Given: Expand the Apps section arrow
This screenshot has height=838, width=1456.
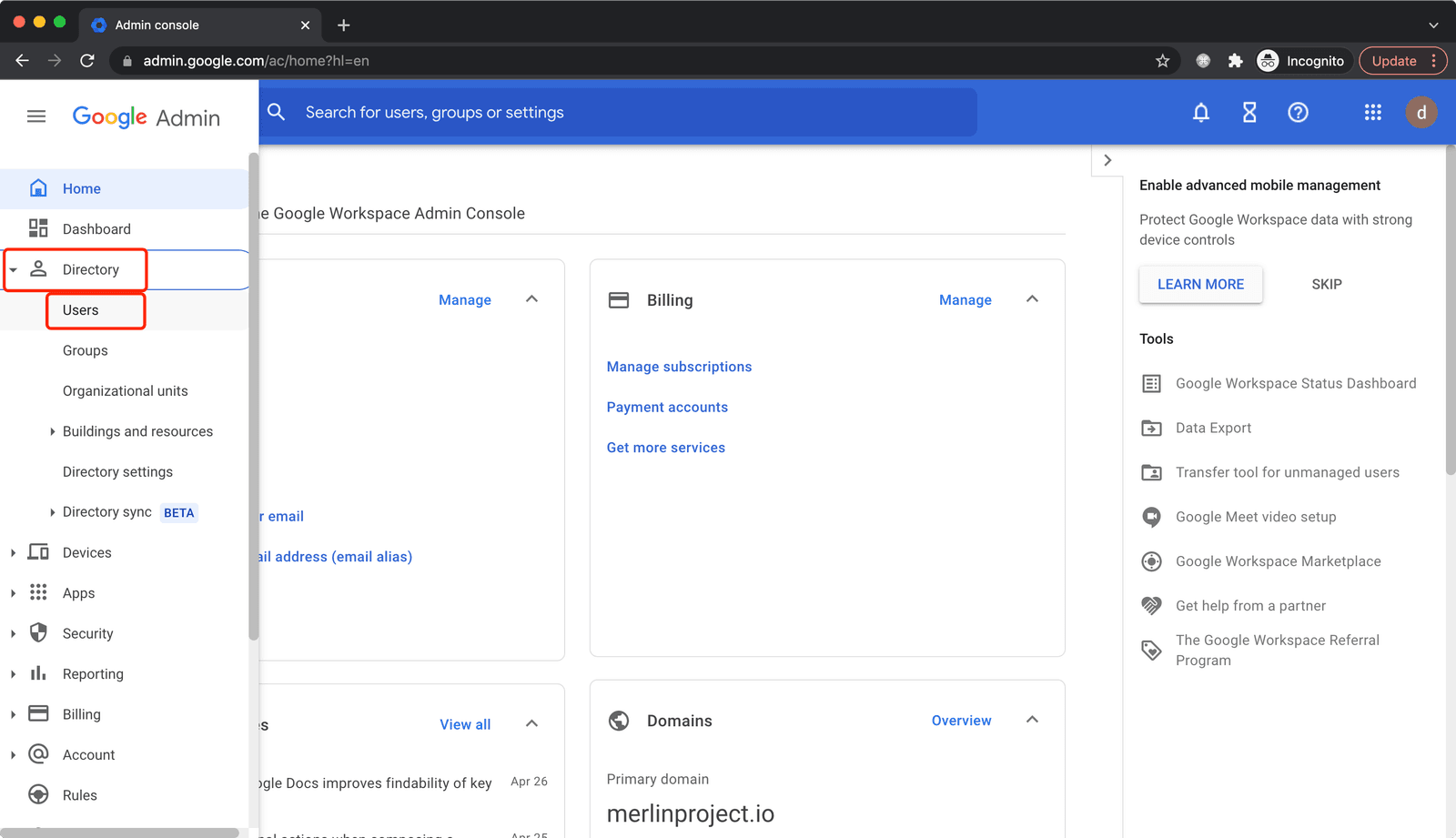Looking at the screenshot, I should coord(13,593).
